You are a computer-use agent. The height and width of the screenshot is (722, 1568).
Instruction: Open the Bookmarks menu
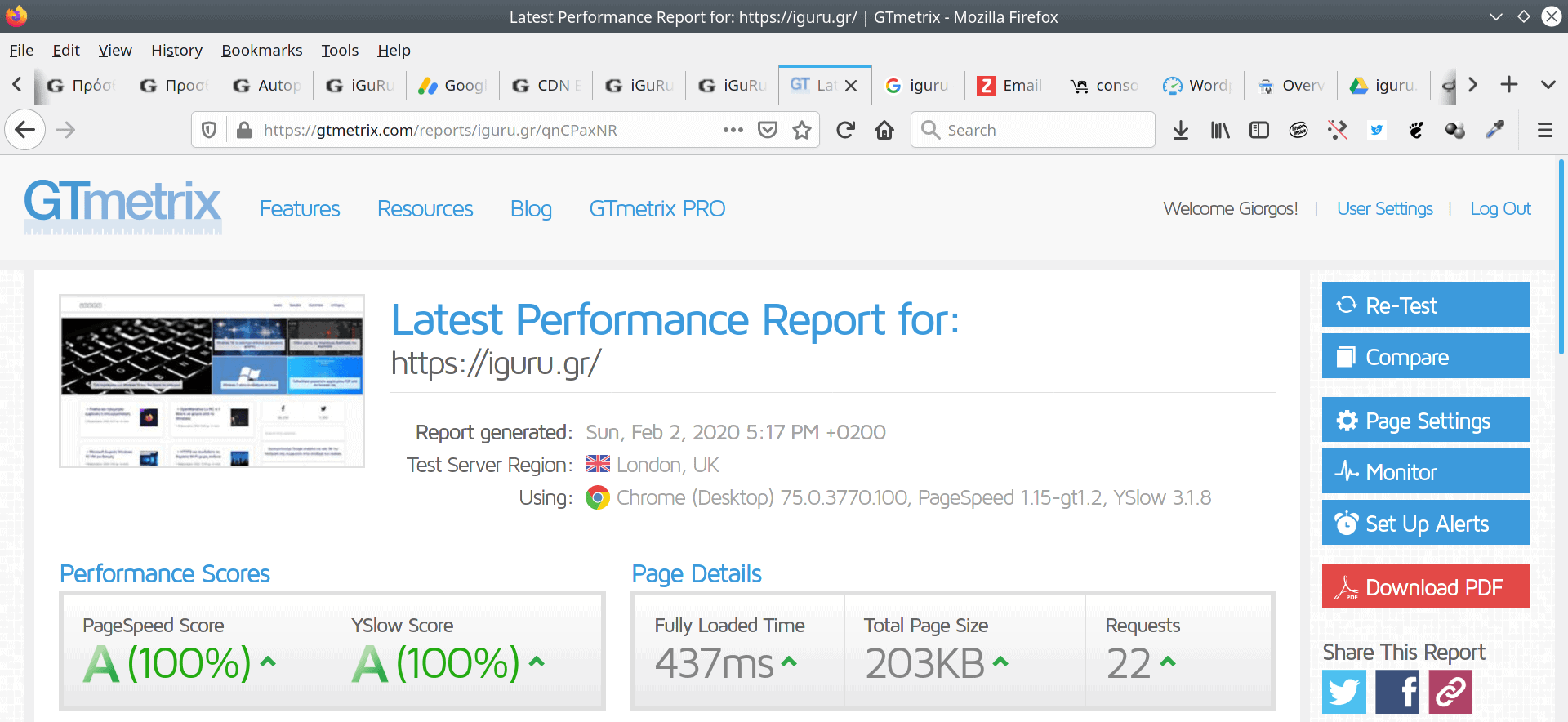click(x=261, y=50)
